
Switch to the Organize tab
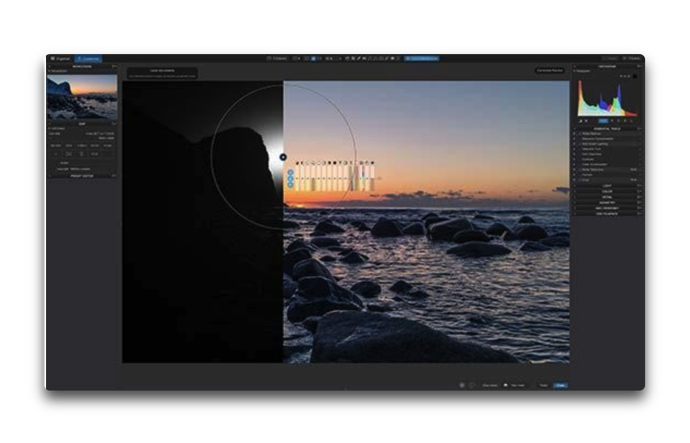pos(60,59)
